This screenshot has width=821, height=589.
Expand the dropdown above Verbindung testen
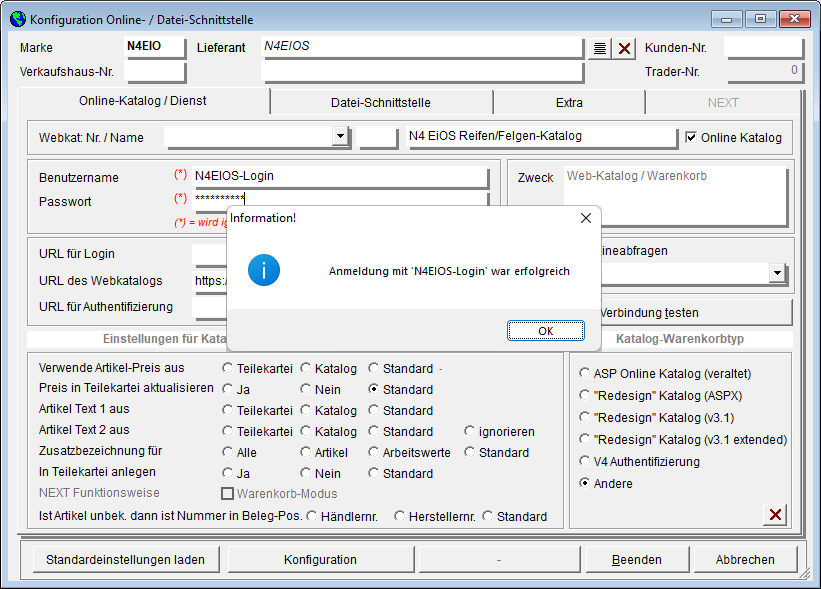(778, 272)
